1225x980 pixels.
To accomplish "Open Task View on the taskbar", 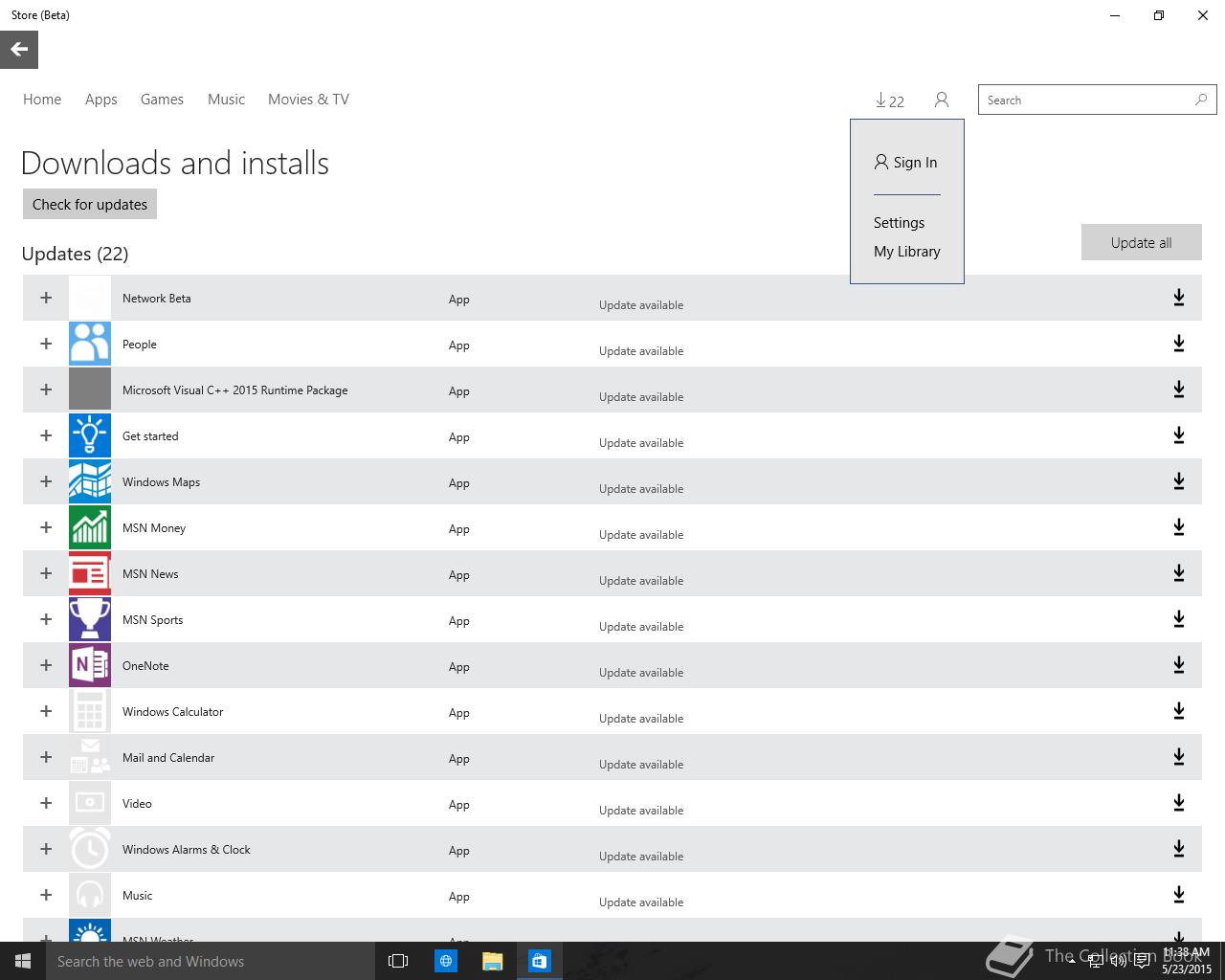I will pyautogui.click(x=398, y=961).
